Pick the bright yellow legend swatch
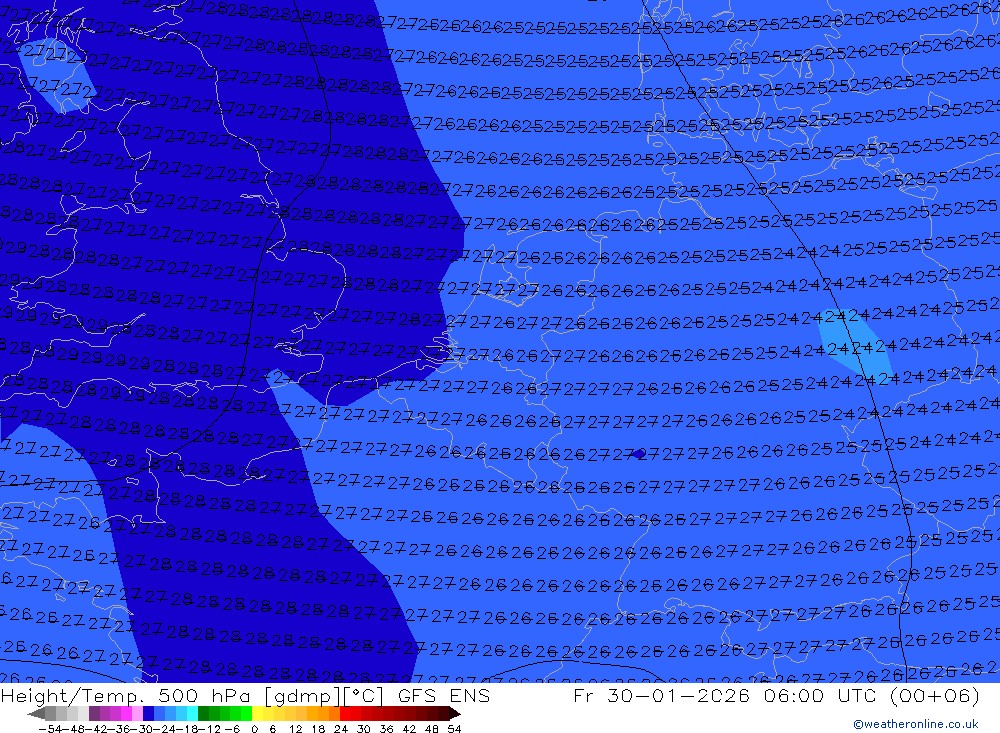This screenshot has width=1000, height=733. pos(258,714)
